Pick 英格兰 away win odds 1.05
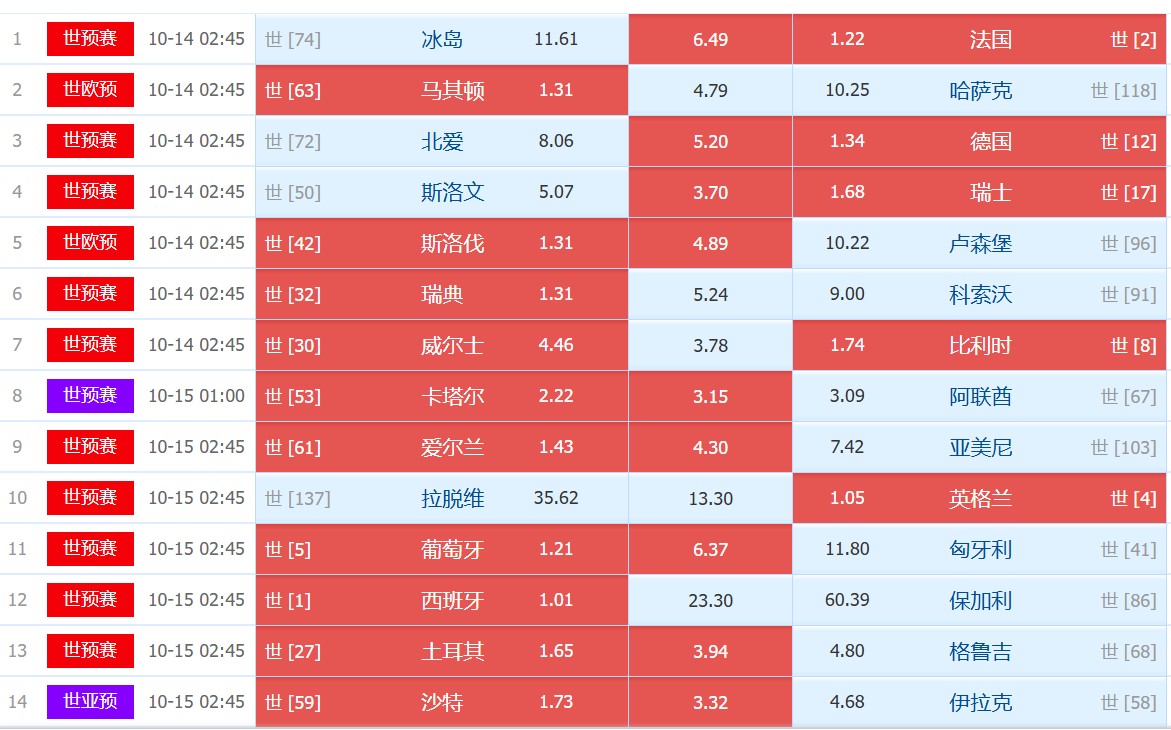This screenshot has height=730, width=1171. tap(847, 498)
